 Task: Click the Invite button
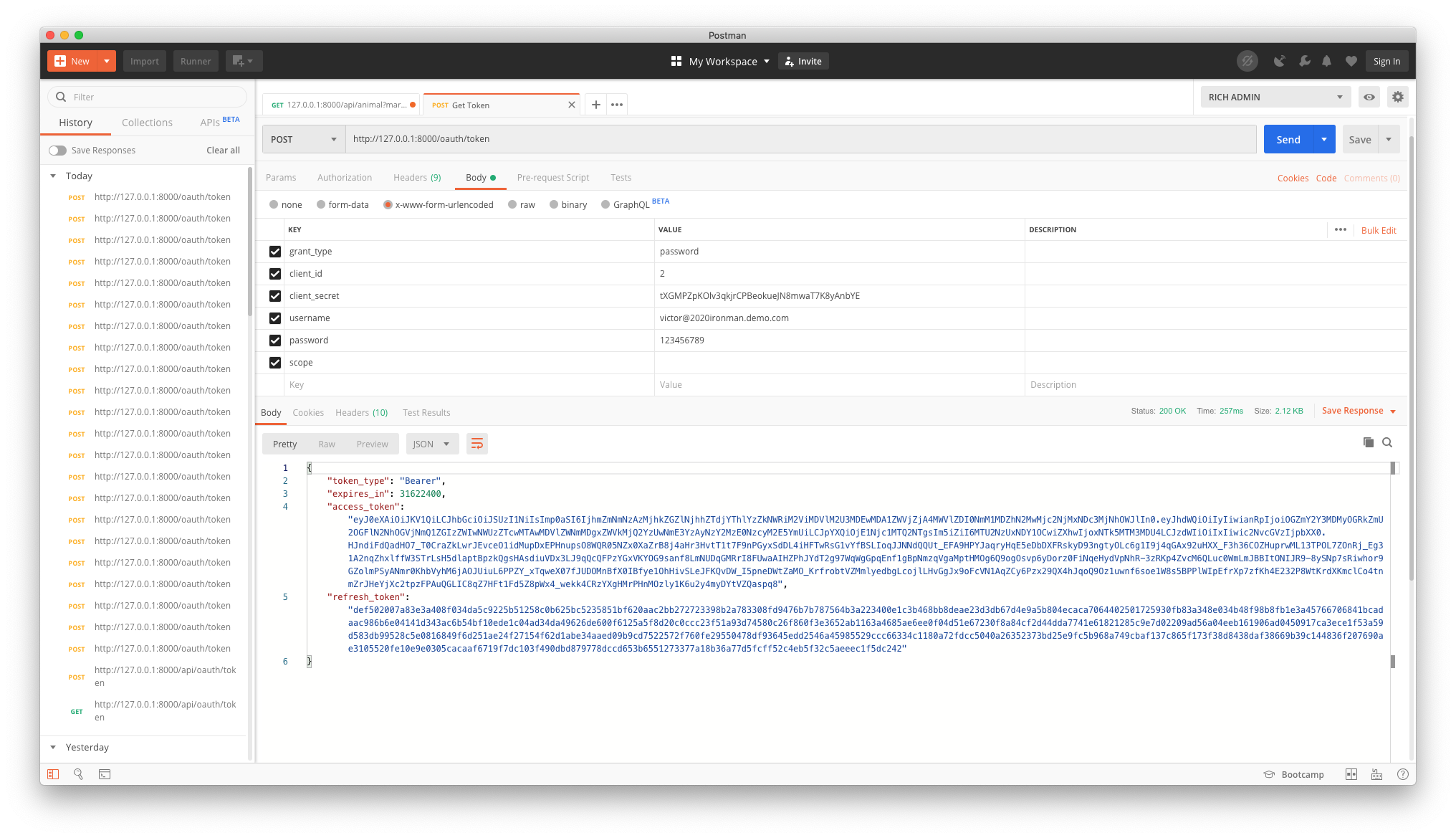point(803,61)
